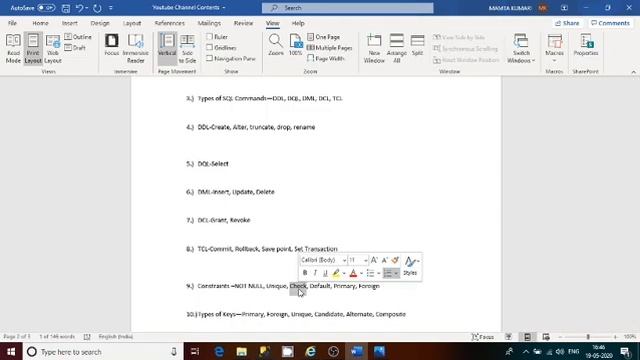
Task: Apply red font color
Action: click(353, 273)
